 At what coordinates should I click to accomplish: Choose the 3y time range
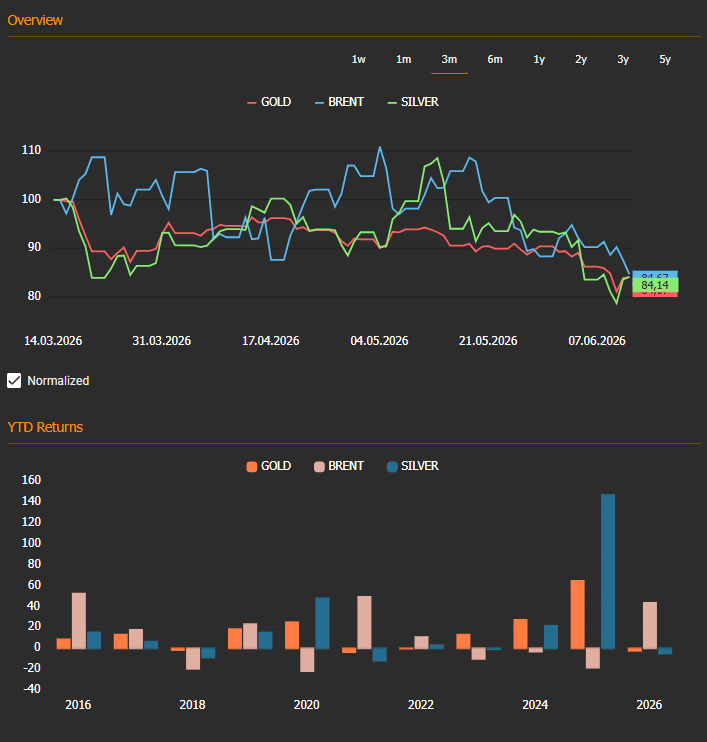point(623,59)
